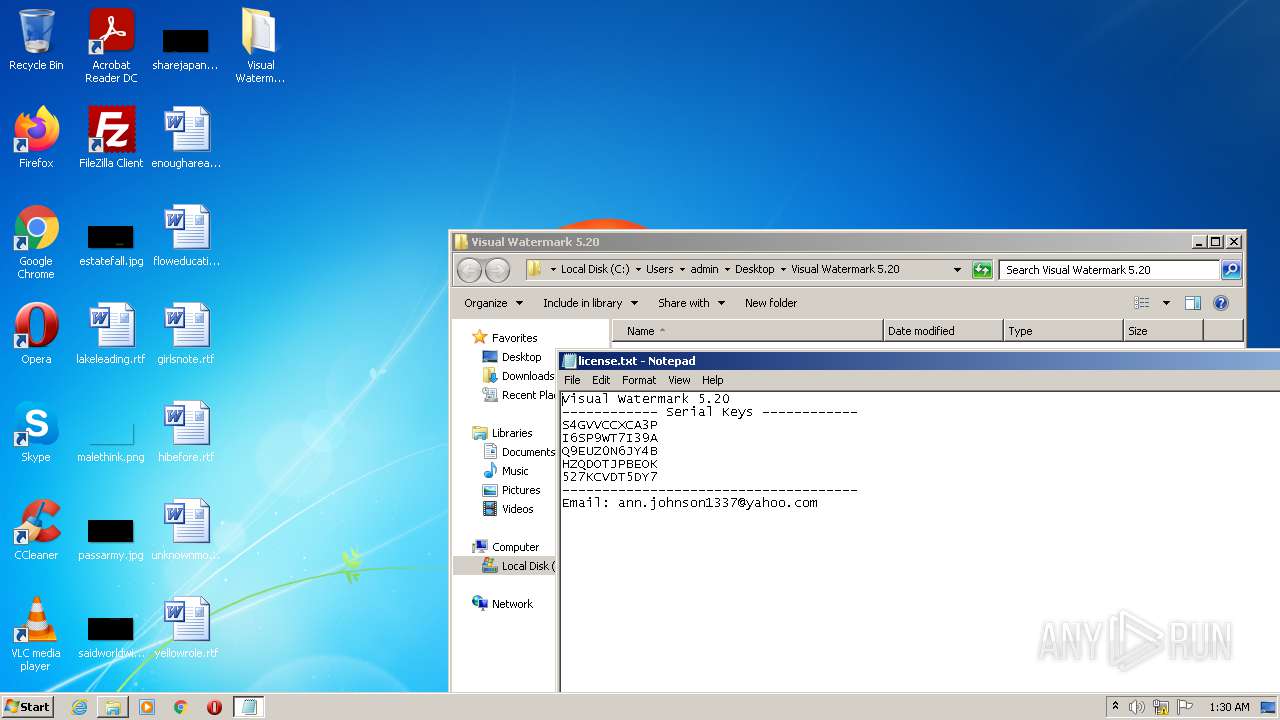Viewport: 1280px width, 720px height.
Task: Open the Notepad Help menu
Action: coord(713,380)
